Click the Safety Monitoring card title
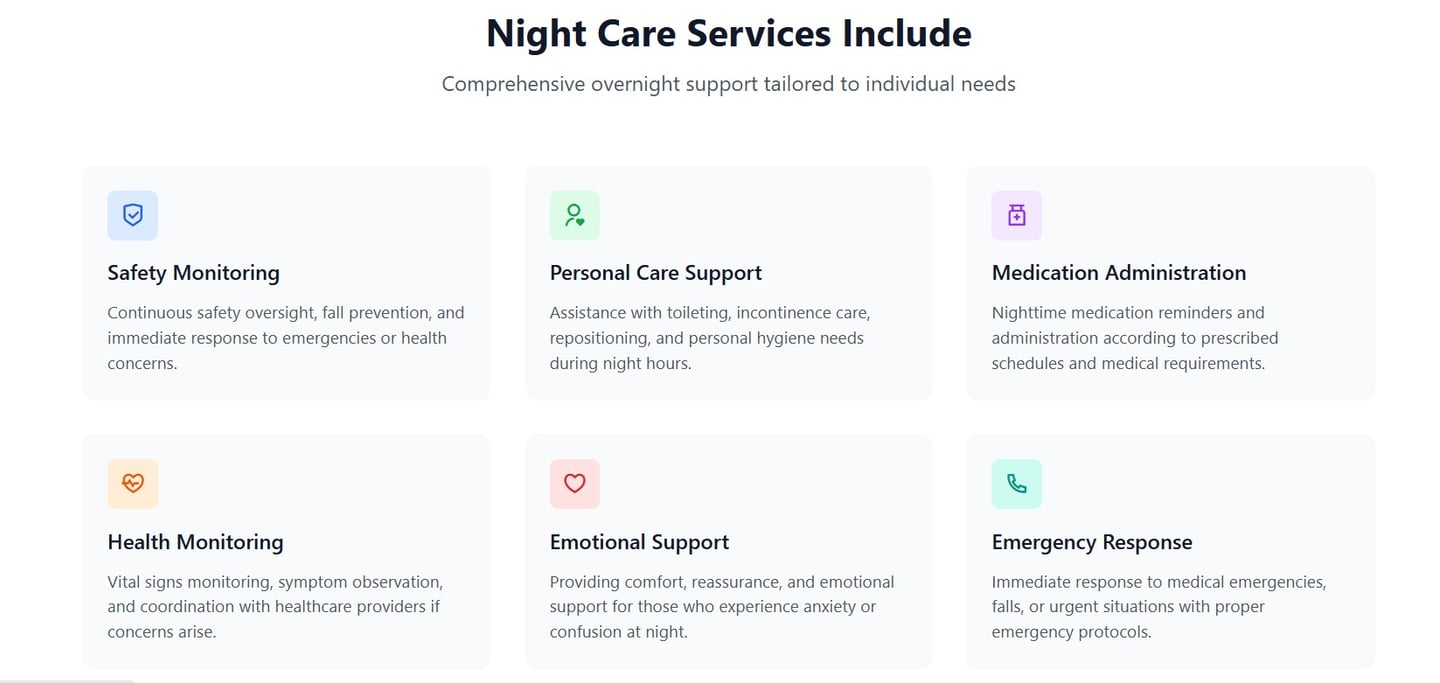The height and width of the screenshot is (683, 1440). pos(193,273)
